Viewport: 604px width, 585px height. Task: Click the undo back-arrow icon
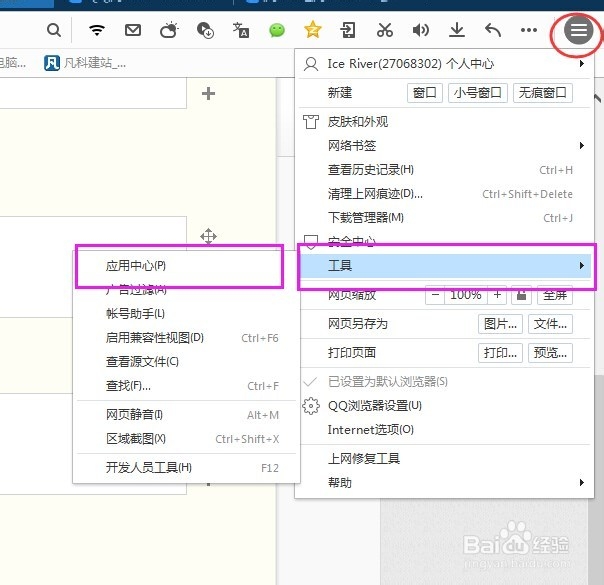tap(493, 30)
